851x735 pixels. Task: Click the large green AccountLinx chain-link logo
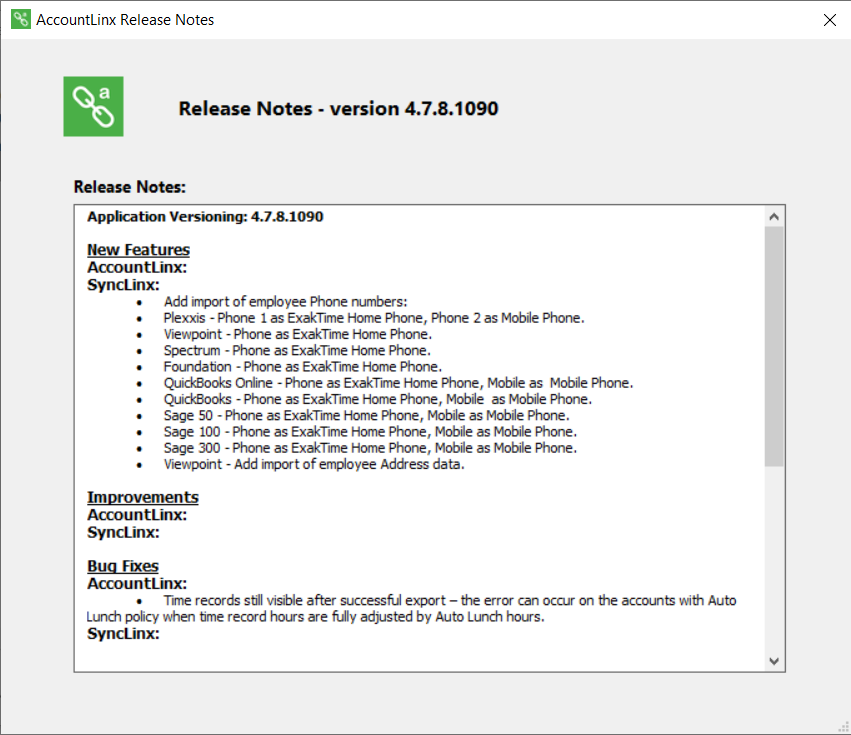[x=93, y=106]
